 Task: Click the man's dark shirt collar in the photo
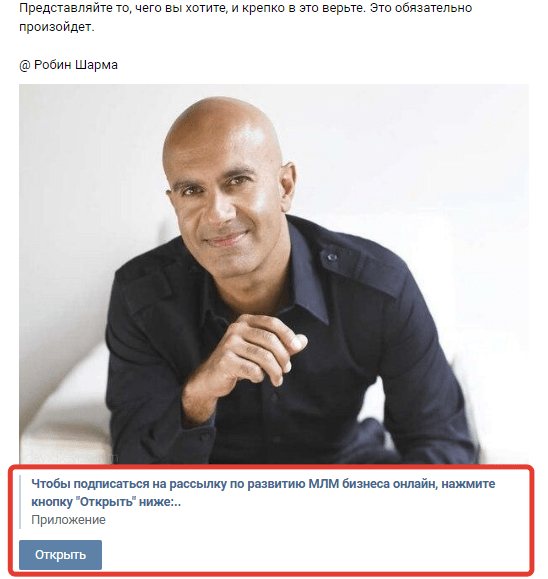(x=301, y=273)
